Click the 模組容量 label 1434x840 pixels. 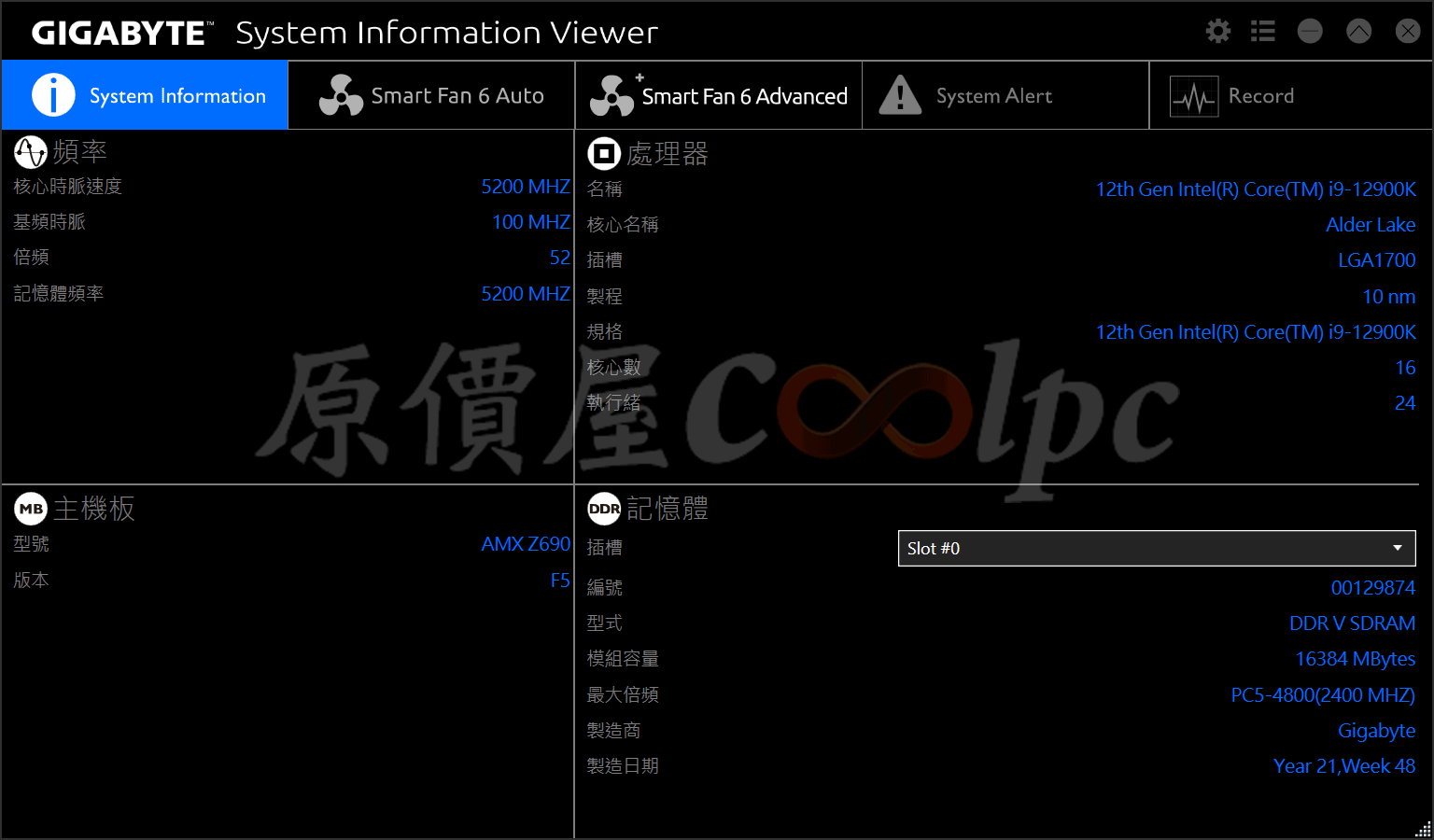pyautogui.click(x=623, y=659)
